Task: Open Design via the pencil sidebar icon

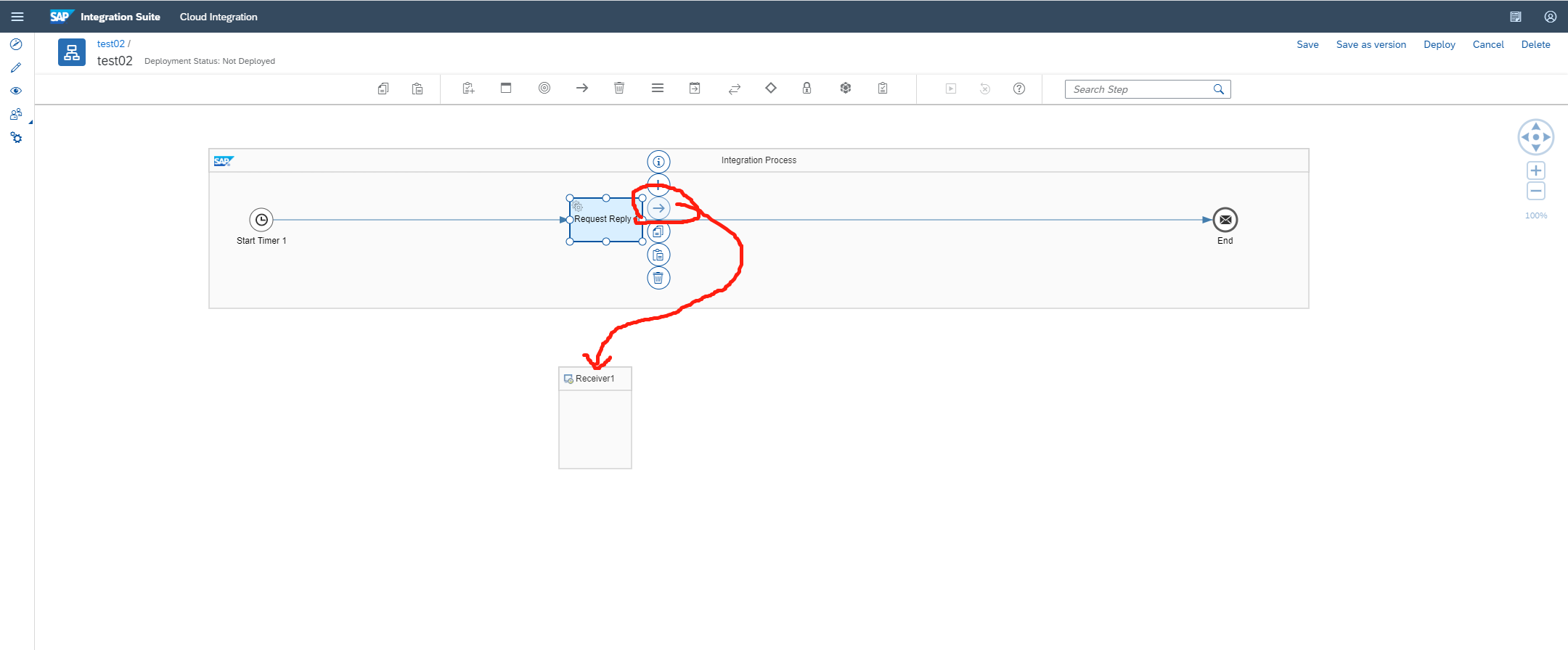Action: (16, 67)
